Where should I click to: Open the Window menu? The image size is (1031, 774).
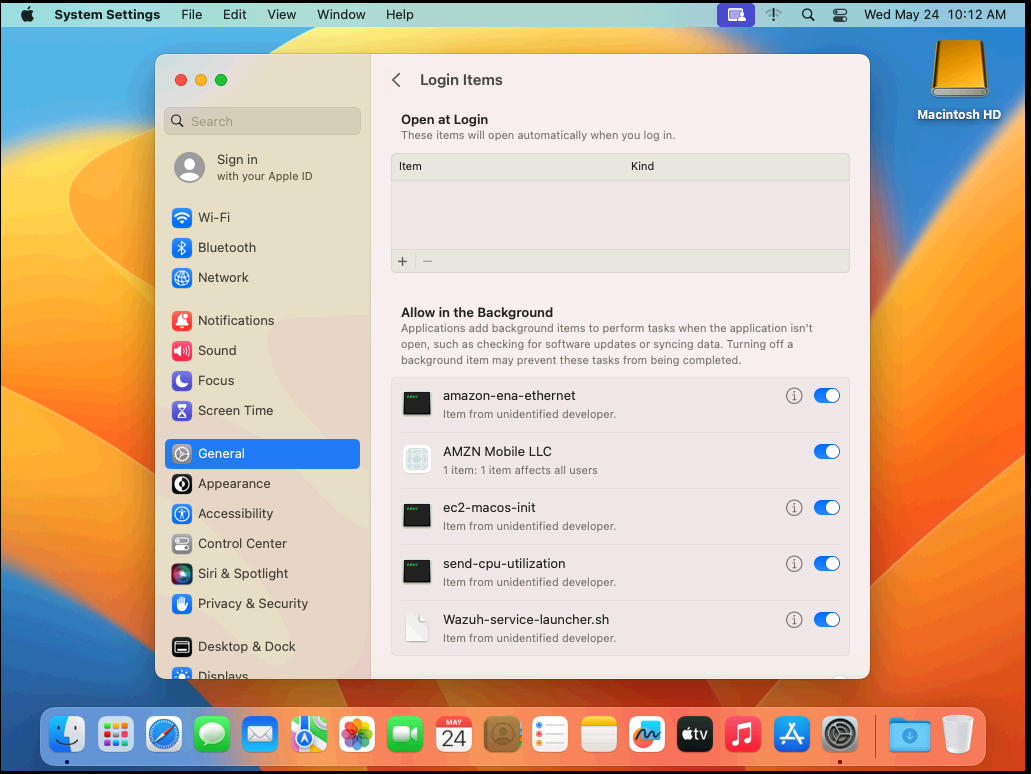(341, 14)
